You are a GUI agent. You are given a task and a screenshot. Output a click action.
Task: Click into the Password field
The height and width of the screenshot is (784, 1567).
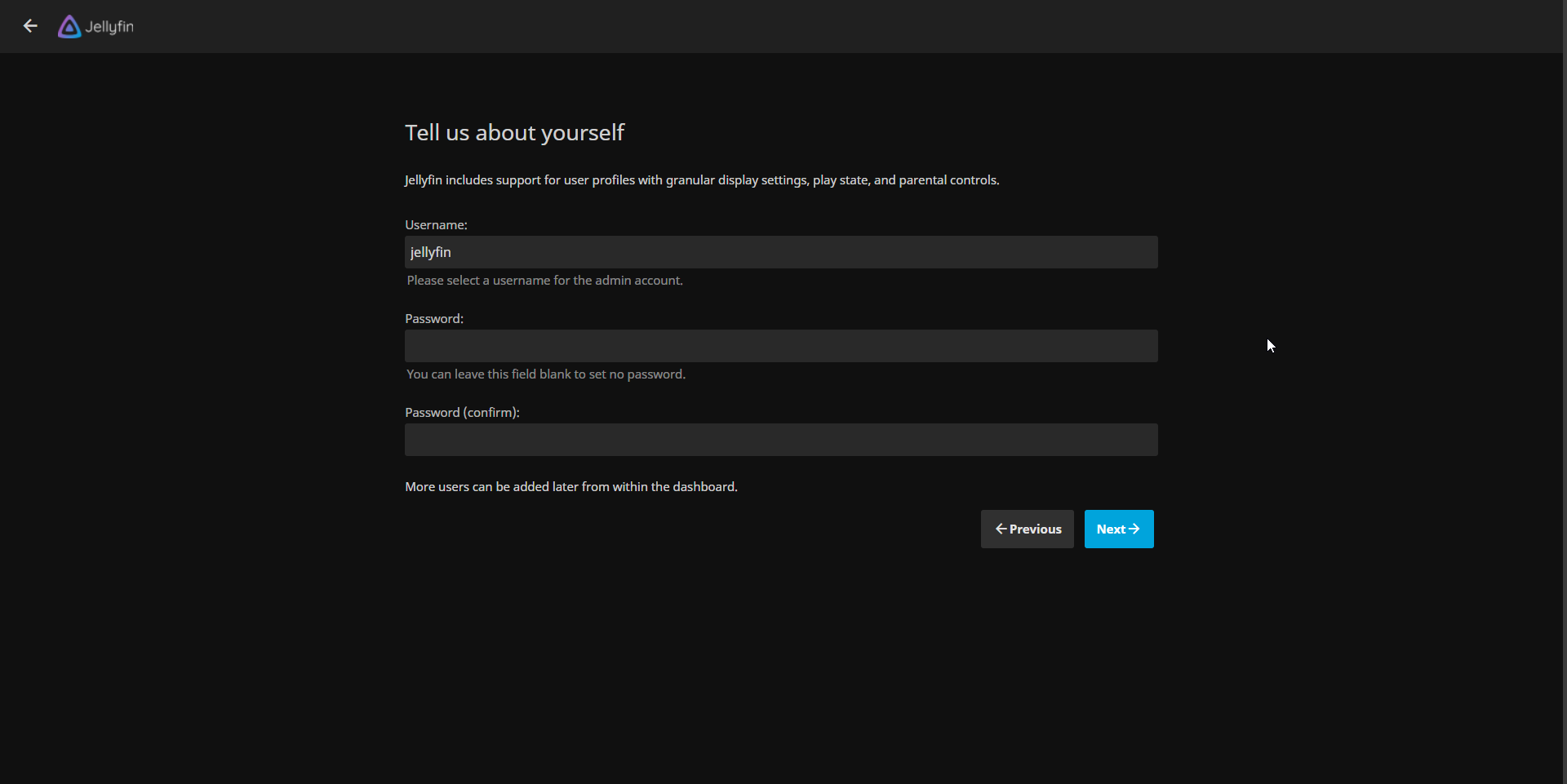pos(781,346)
